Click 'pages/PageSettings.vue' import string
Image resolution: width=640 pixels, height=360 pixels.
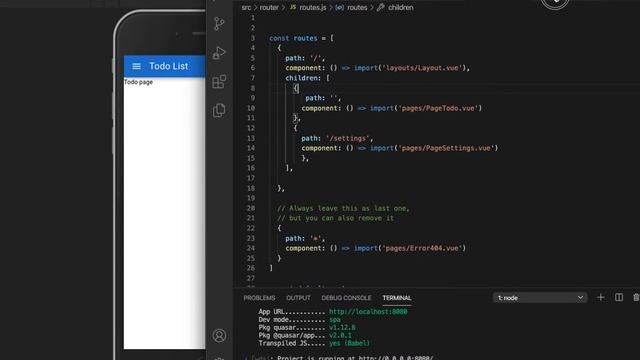coord(446,148)
